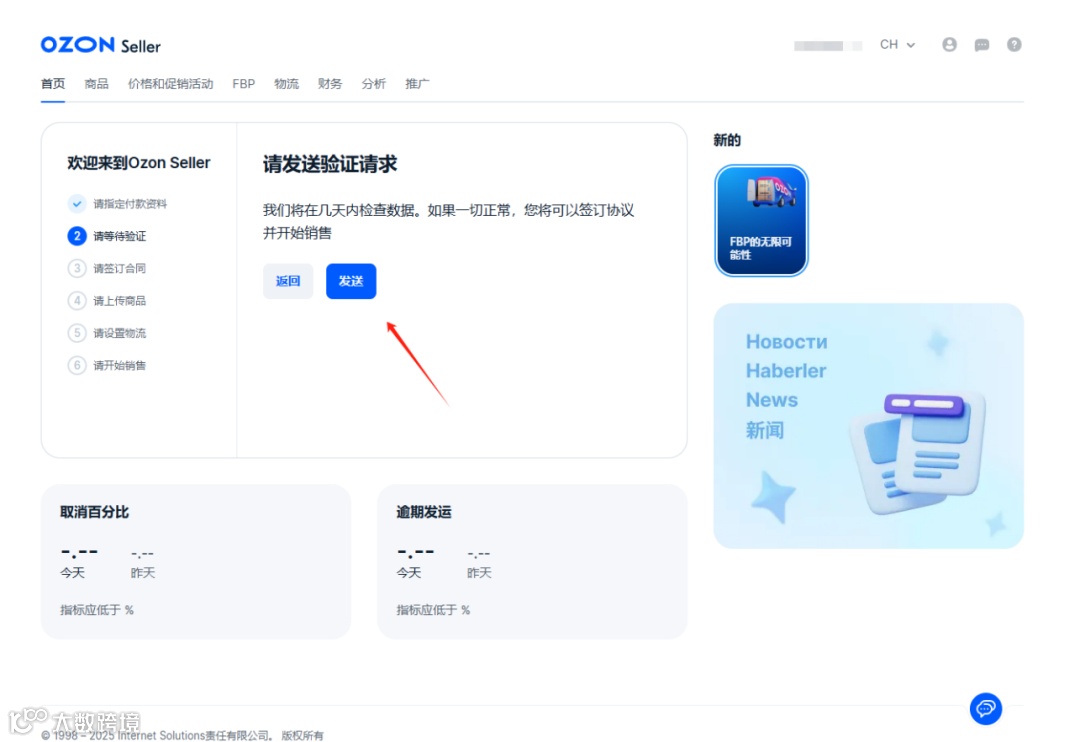Open the FBP tab

tap(243, 84)
